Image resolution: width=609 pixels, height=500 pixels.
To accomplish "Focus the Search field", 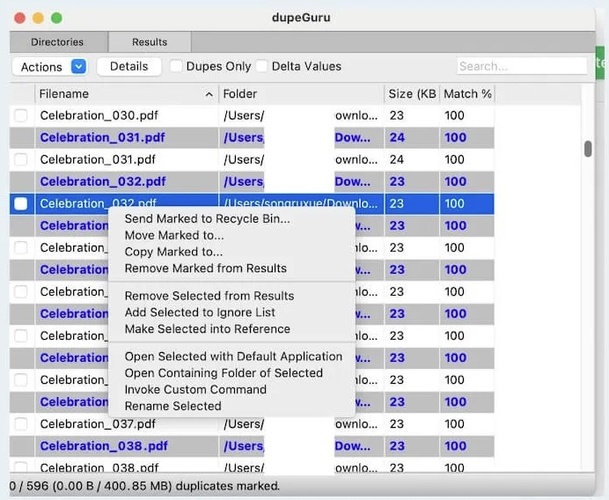I will tap(522, 66).
